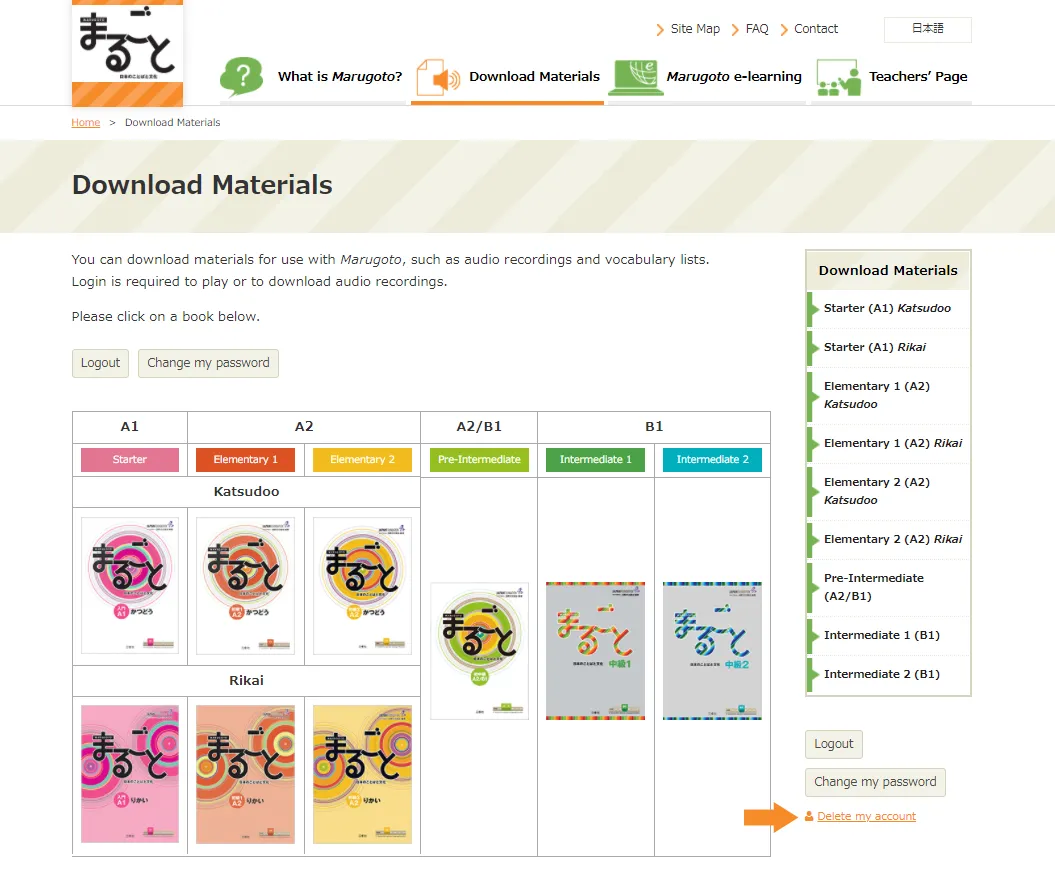1055x890 pixels.
Task: Click the green laptop e-learning icon
Action: click(636, 77)
